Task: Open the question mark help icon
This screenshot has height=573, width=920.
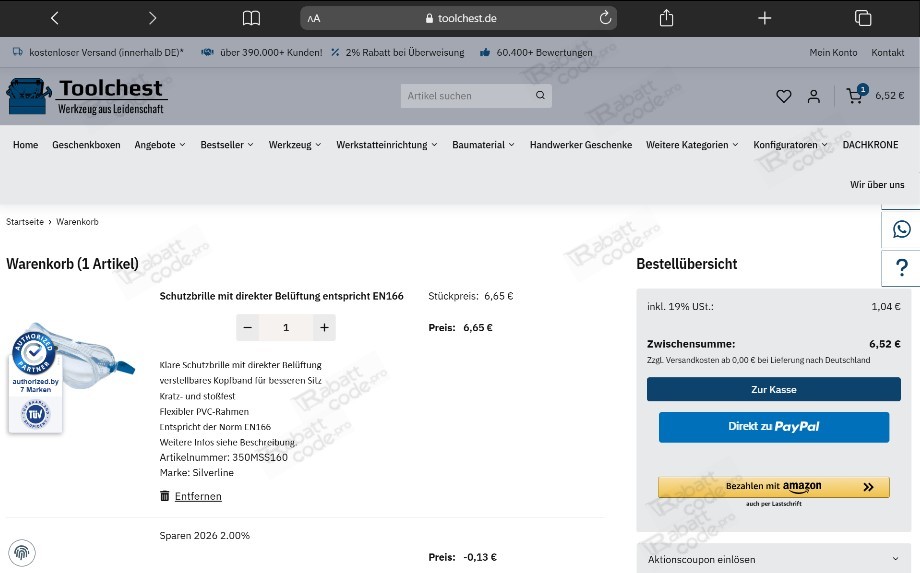Action: (902, 268)
